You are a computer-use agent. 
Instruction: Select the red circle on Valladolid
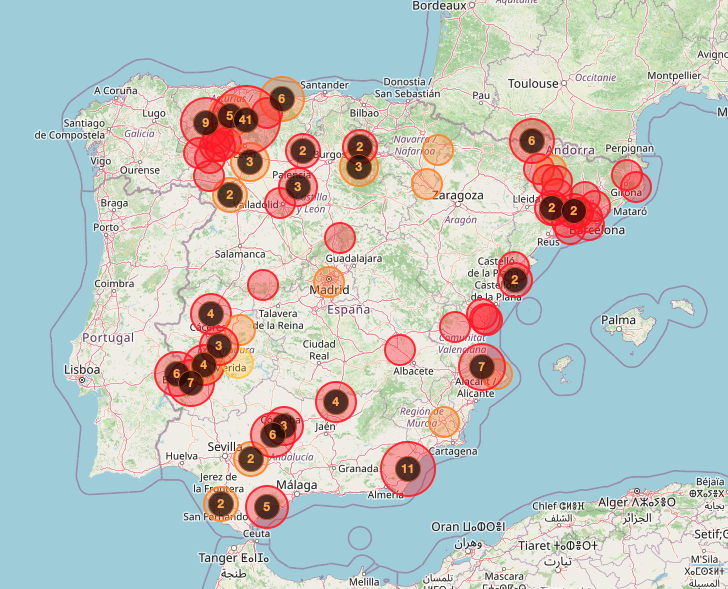pos(280,203)
